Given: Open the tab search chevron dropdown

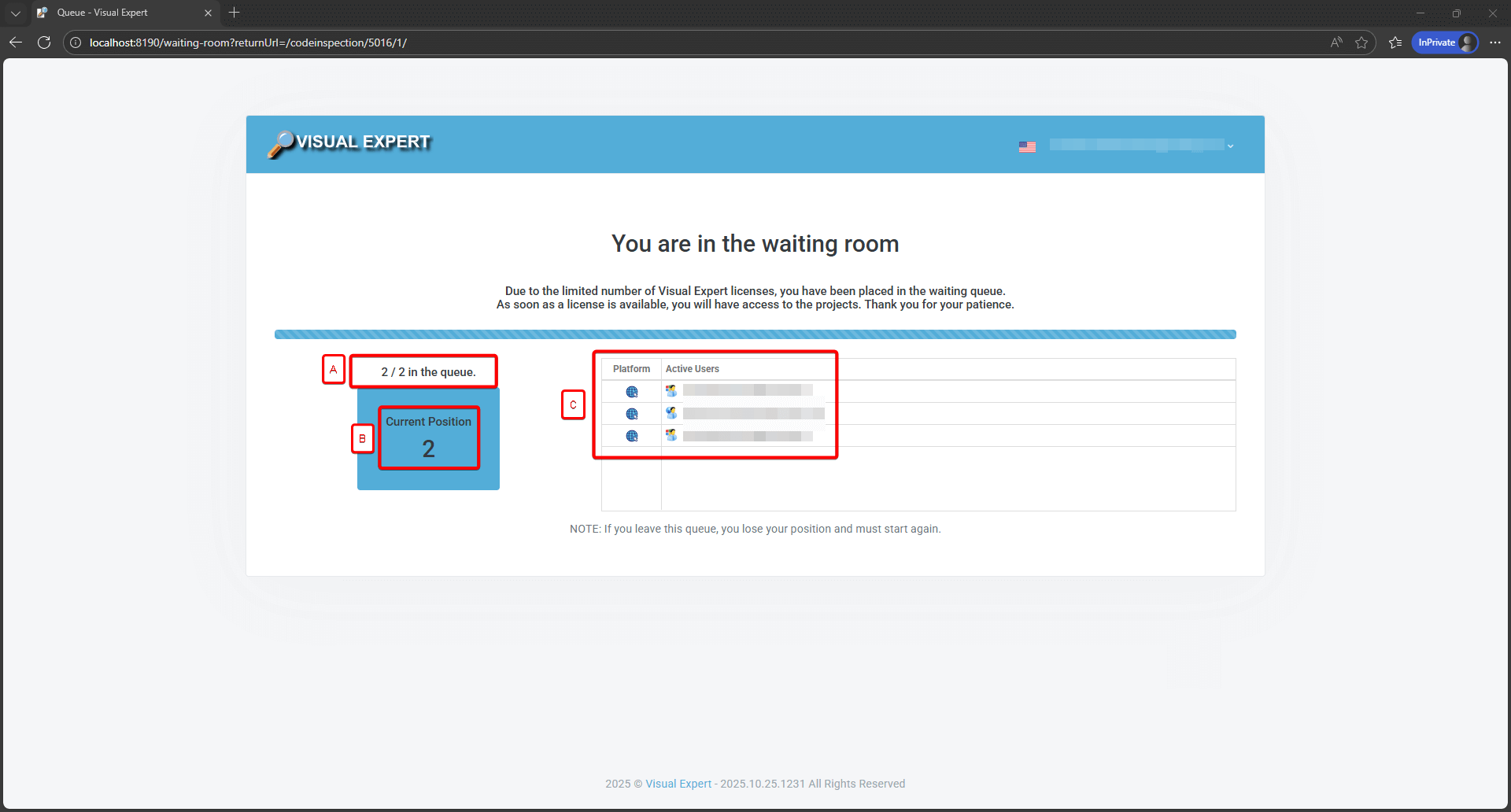Looking at the screenshot, I should point(16,13).
